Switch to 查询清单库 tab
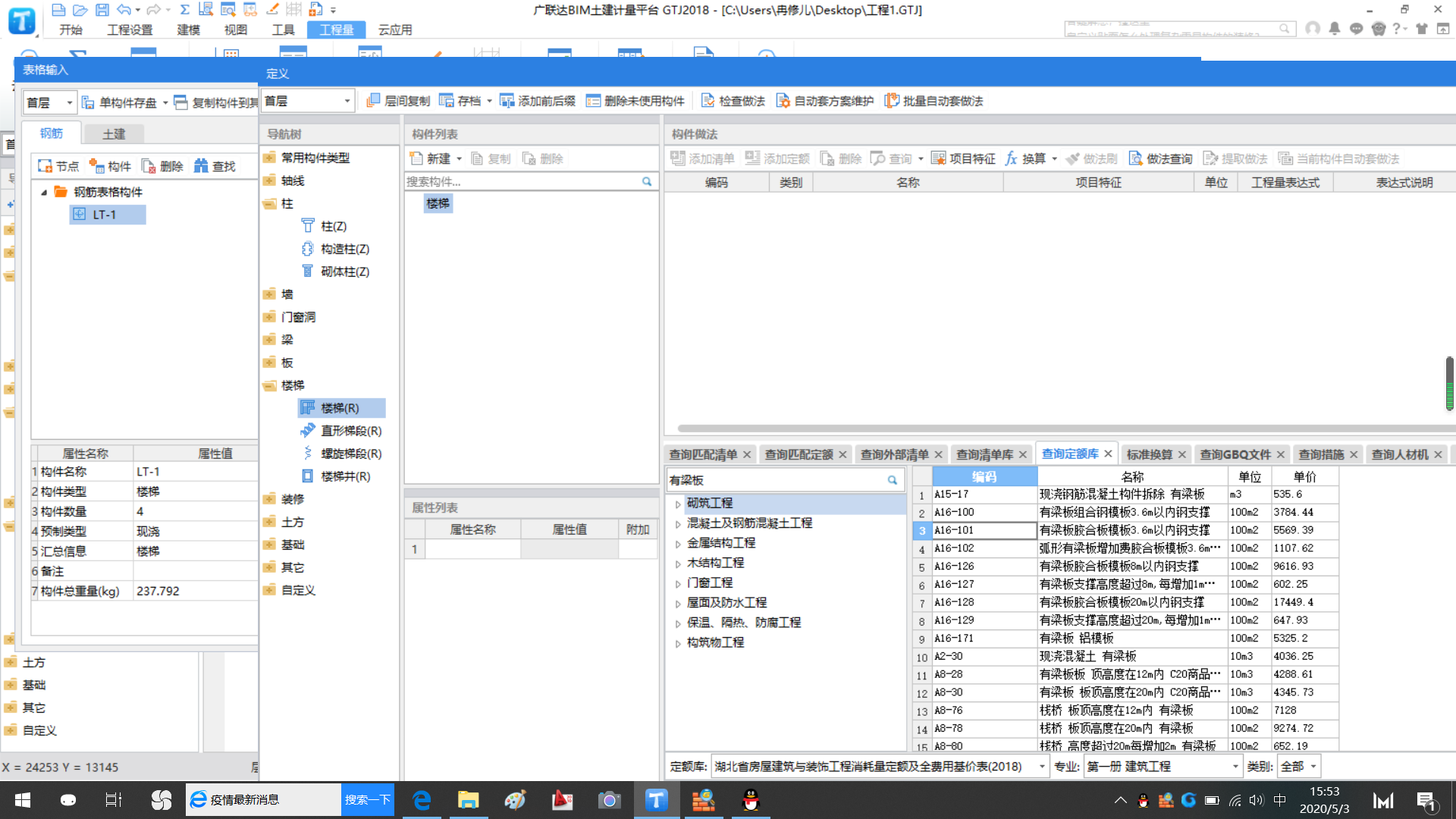 tap(984, 454)
